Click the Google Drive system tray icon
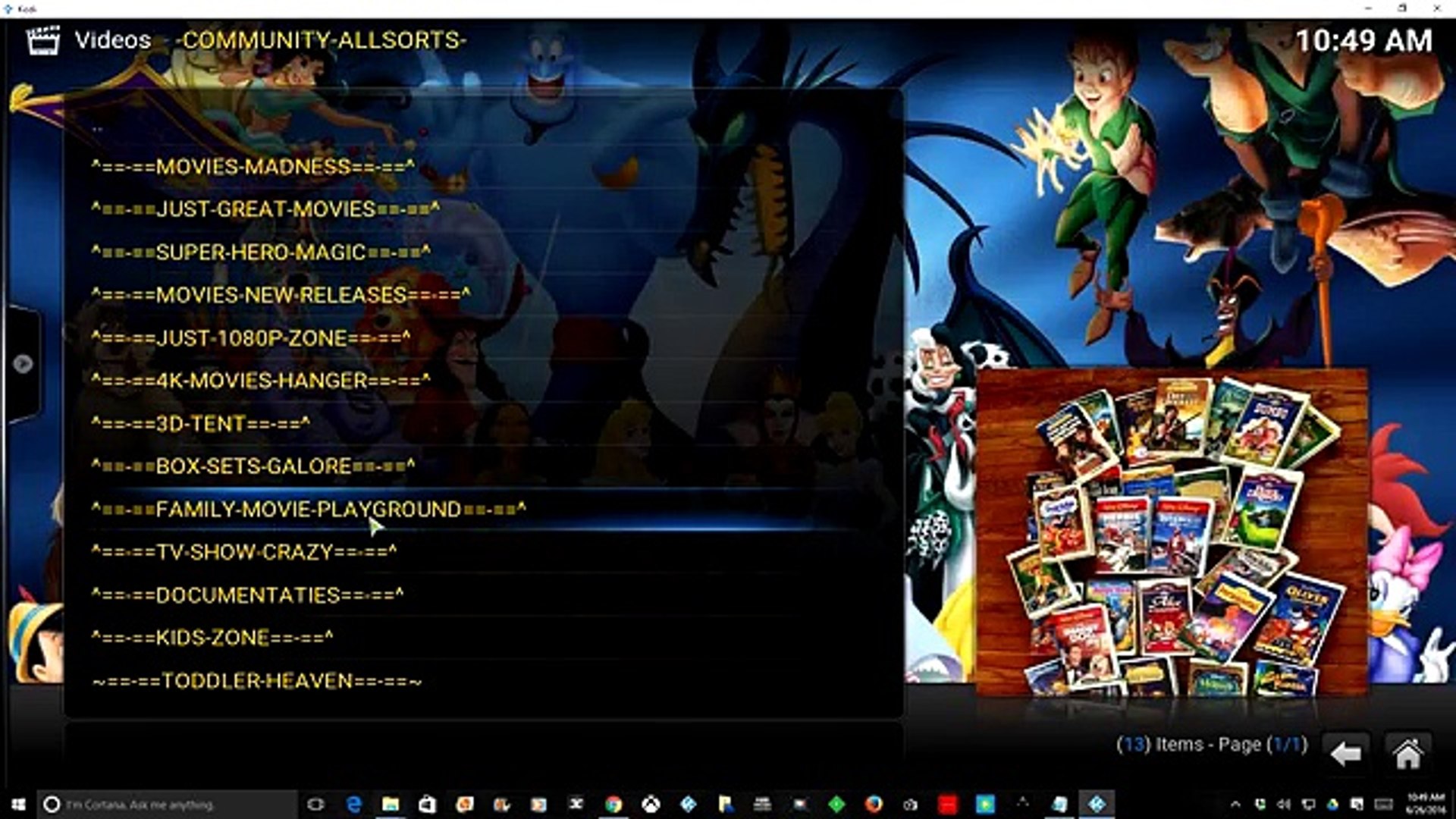 1333,805
